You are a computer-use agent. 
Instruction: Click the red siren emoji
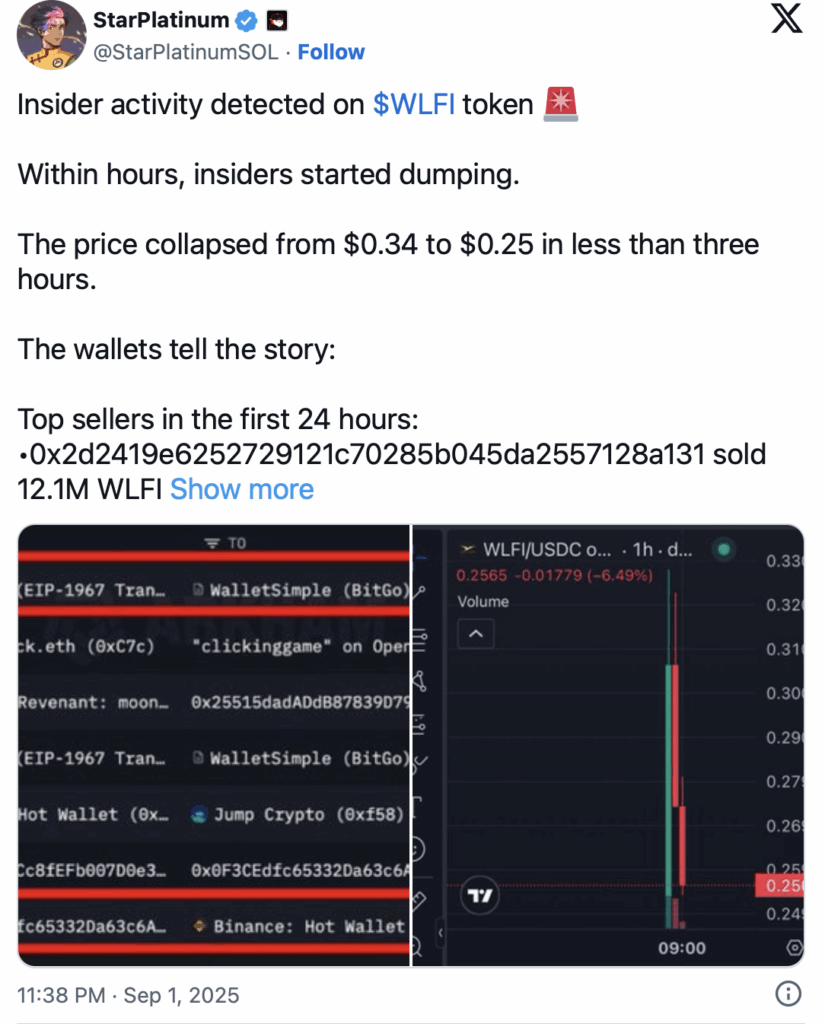(560, 104)
